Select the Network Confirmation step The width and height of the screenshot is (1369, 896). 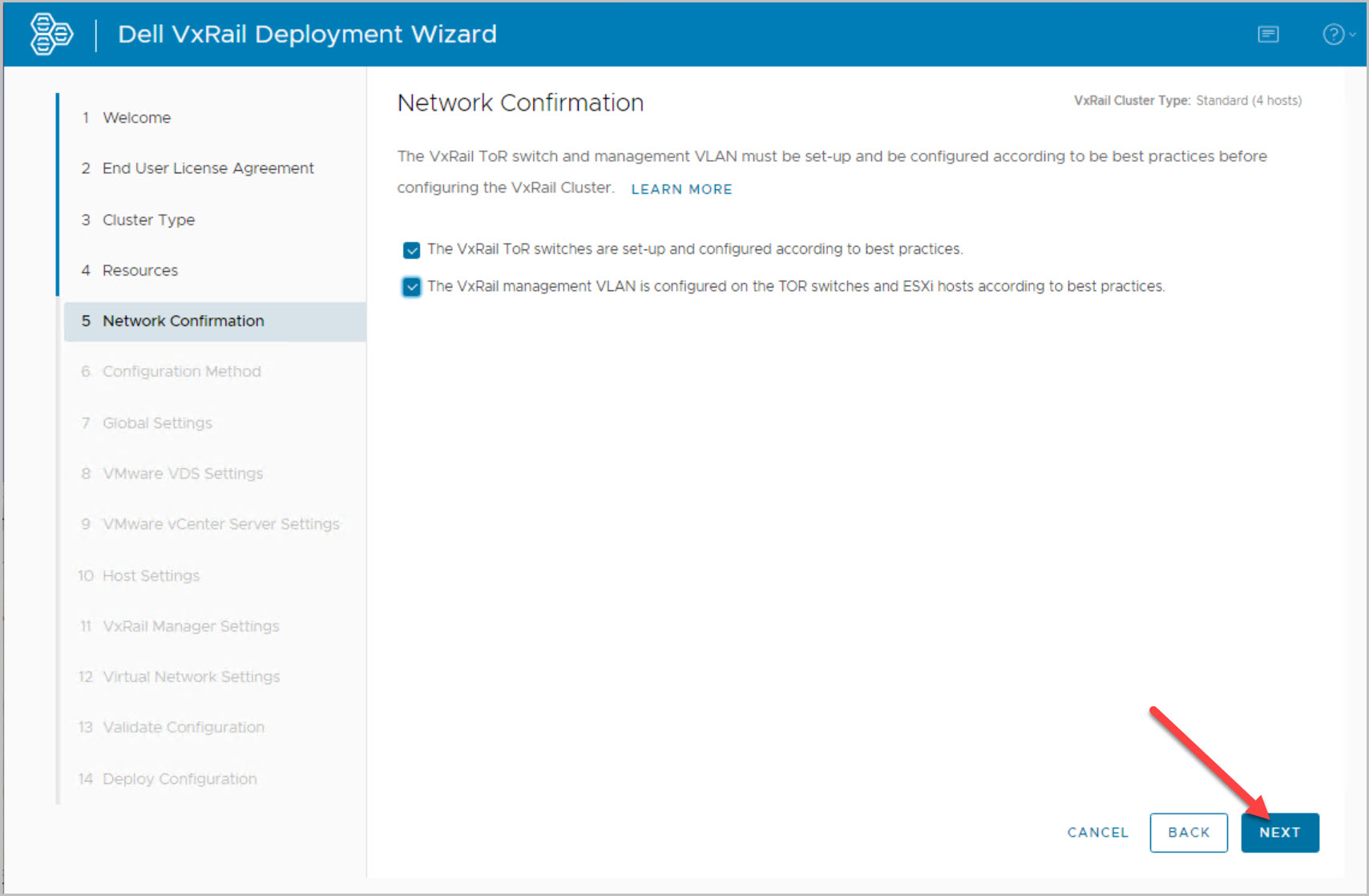tap(183, 321)
